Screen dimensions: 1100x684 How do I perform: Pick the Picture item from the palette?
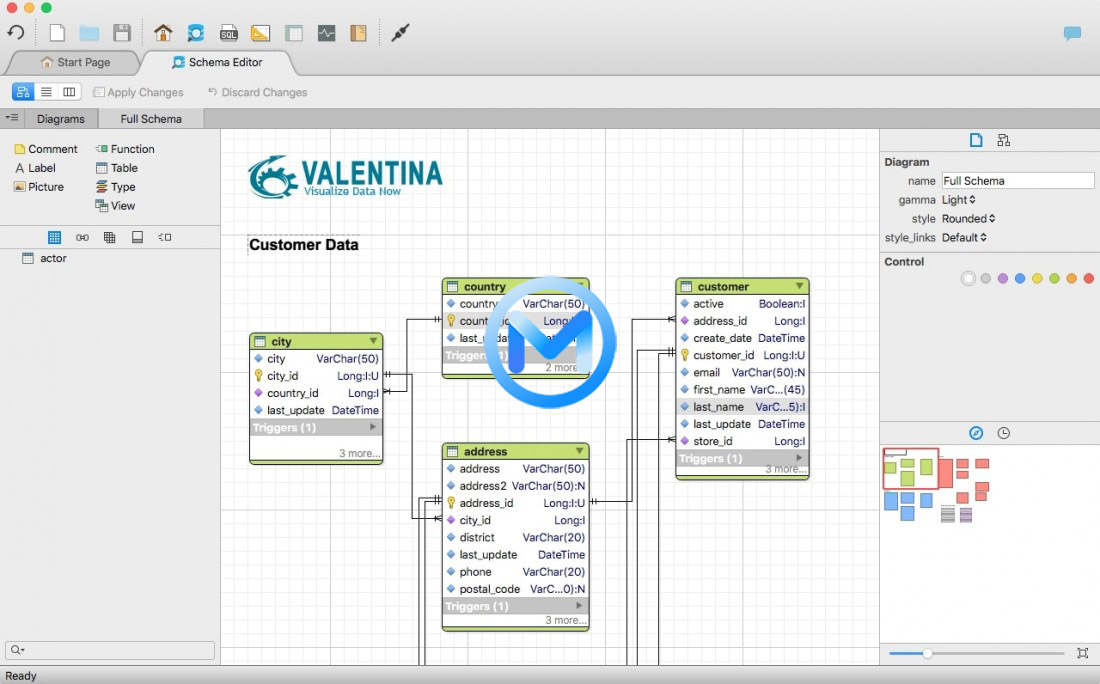[x=39, y=187]
